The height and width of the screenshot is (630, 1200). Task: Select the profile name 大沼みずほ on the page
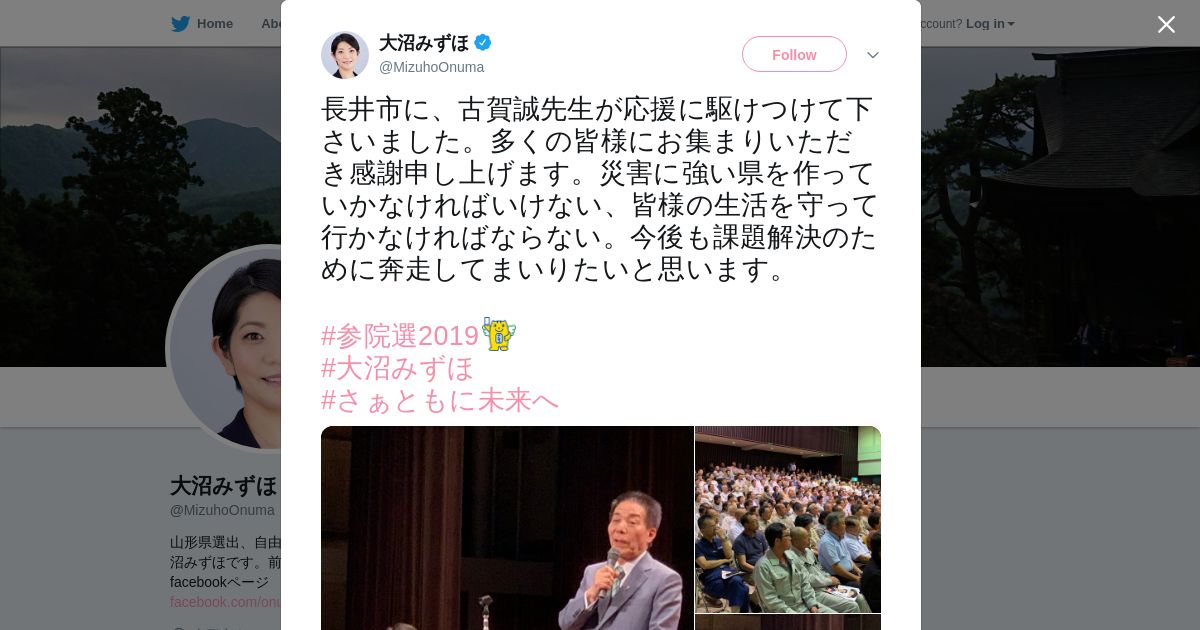tap(224, 486)
